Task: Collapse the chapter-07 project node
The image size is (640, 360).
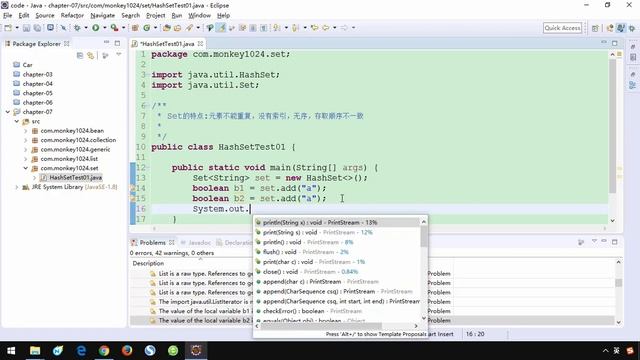Action: click(8, 112)
